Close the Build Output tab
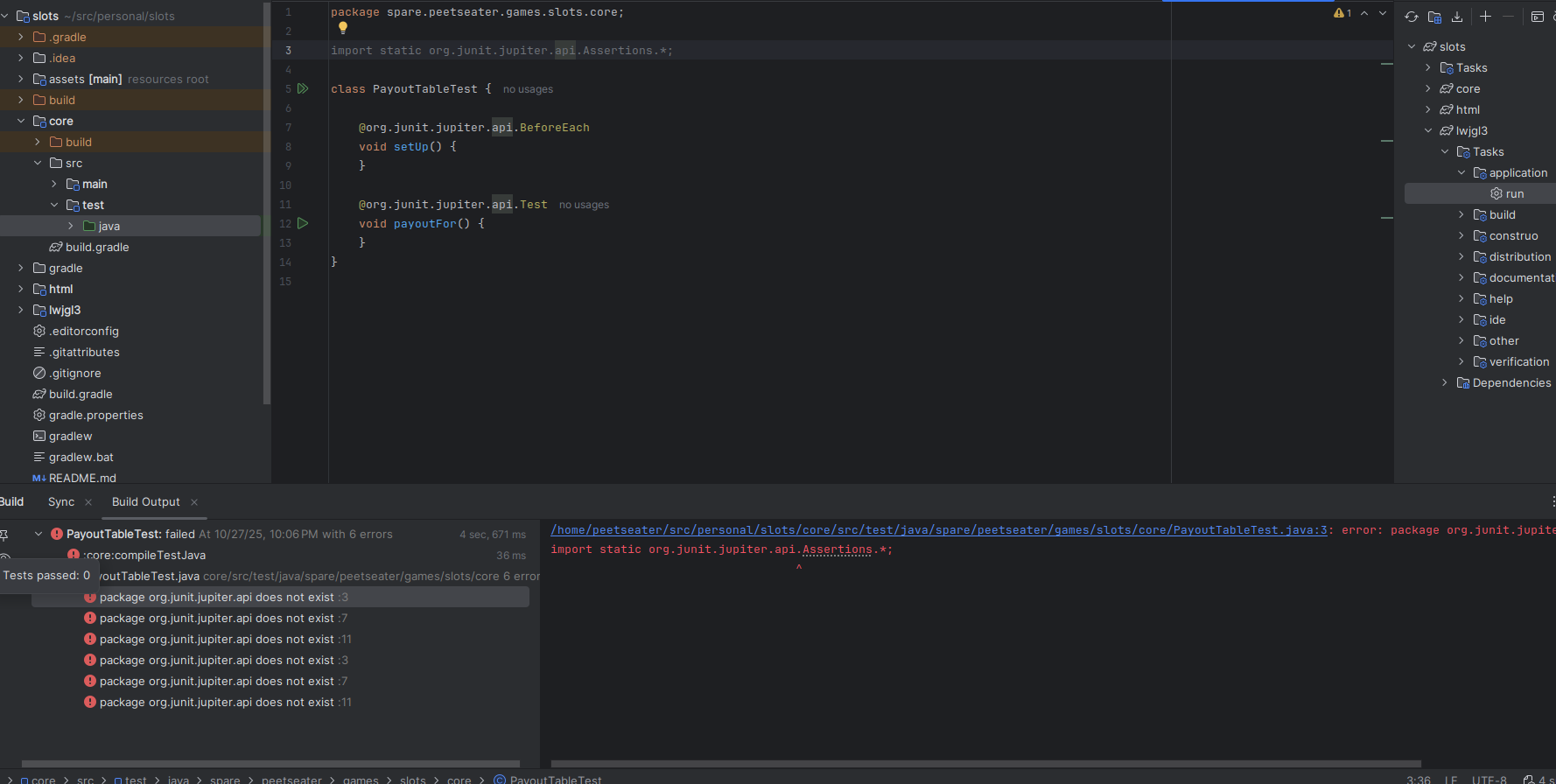 click(194, 502)
